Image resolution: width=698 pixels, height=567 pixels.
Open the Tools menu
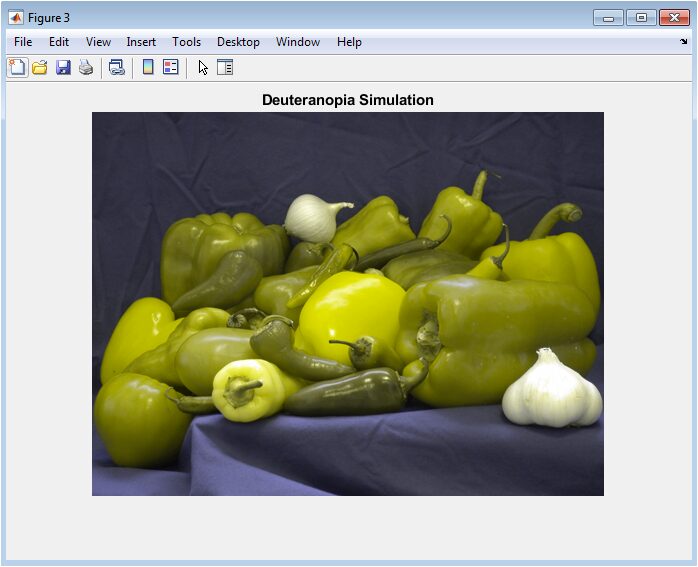(186, 42)
